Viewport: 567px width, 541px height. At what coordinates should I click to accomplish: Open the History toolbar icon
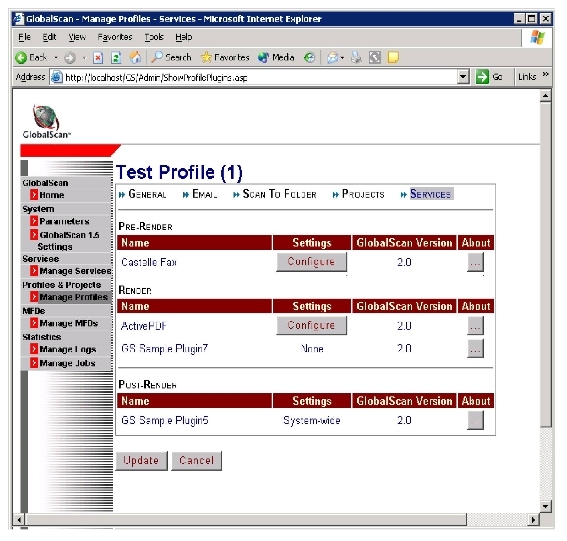click(309, 57)
